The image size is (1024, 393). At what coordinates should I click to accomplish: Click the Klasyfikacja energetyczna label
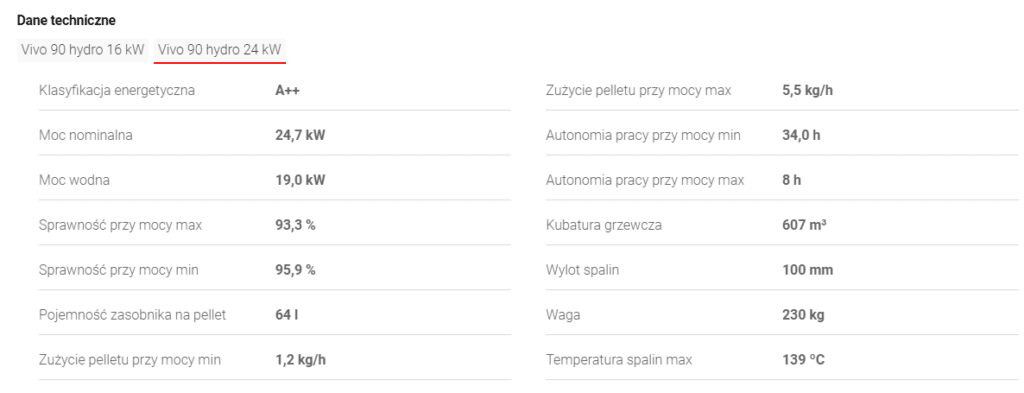pyautogui.click(x=117, y=91)
